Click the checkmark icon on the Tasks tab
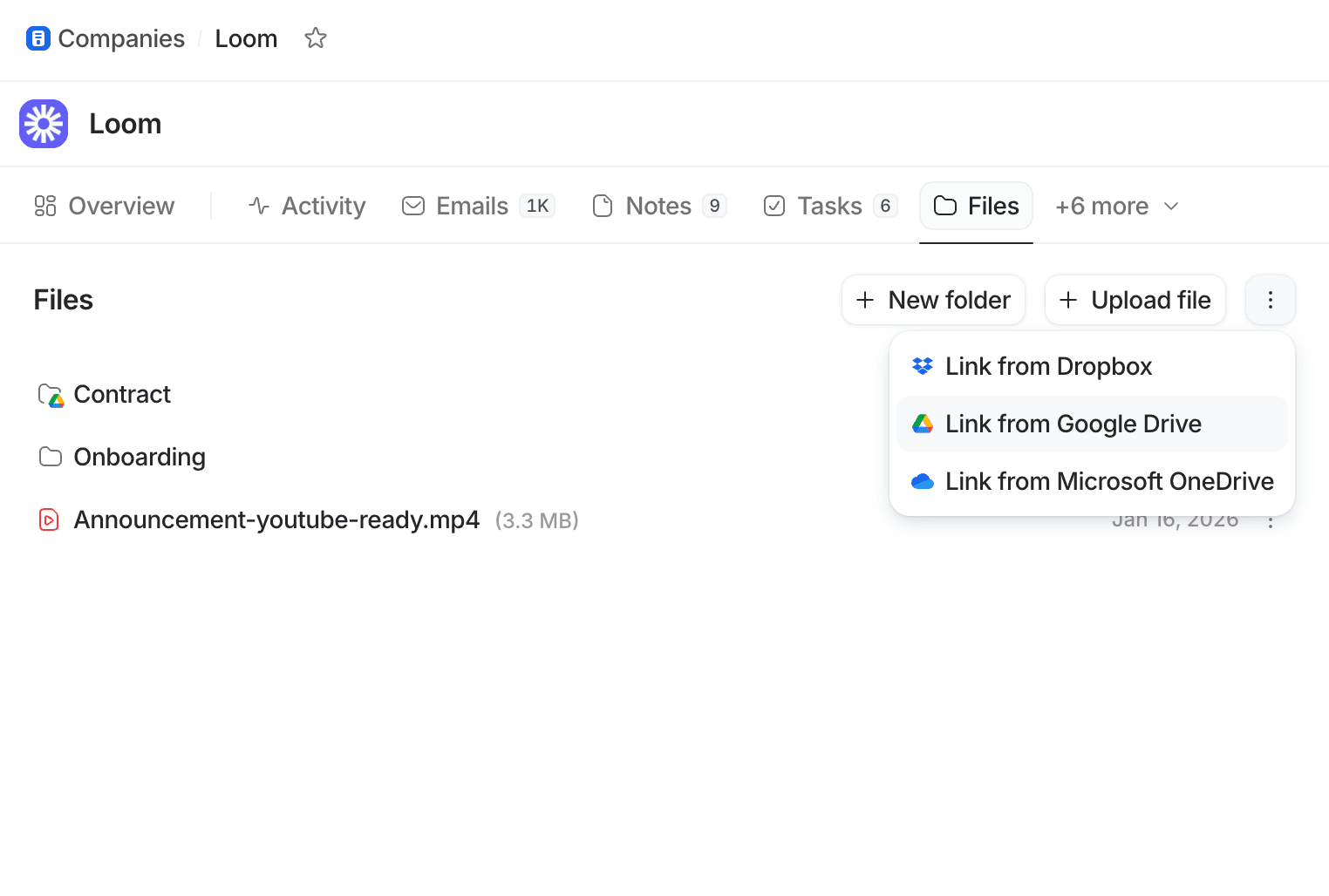 pyautogui.click(x=774, y=206)
